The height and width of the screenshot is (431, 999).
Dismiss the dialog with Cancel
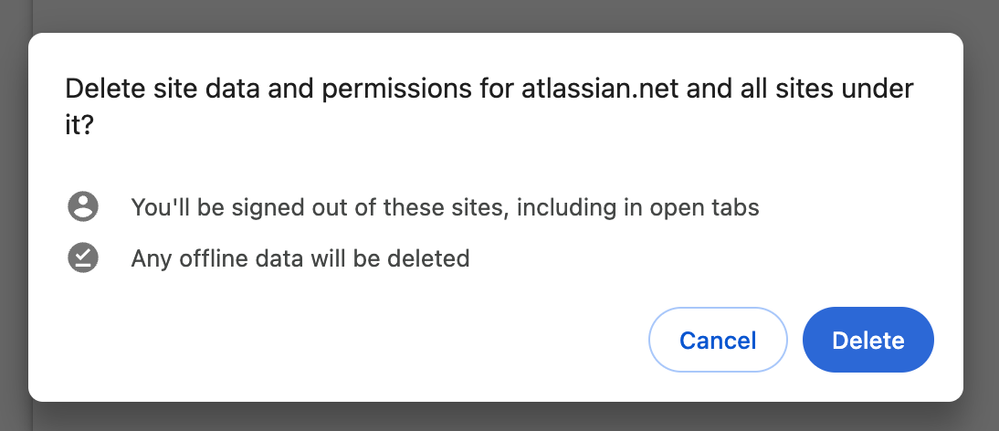[x=718, y=340]
